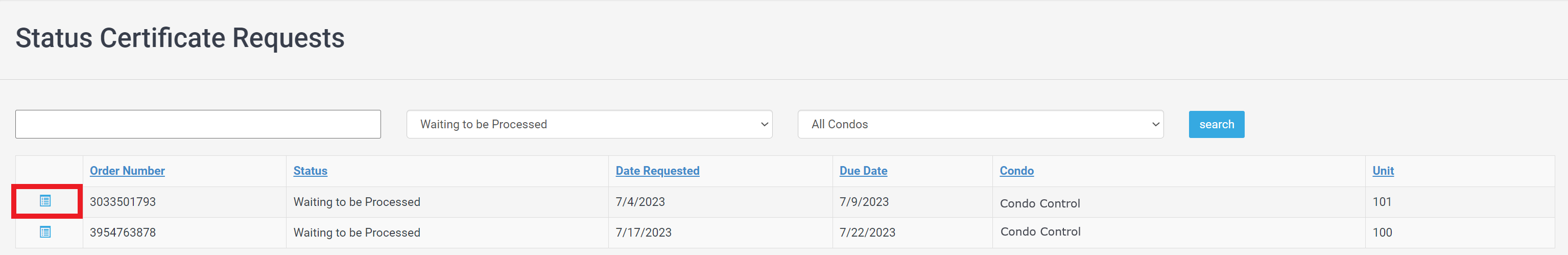This screenshot has width=1568, height=255.
Task: Sort by Status column header
Action: tap(311, 171)
